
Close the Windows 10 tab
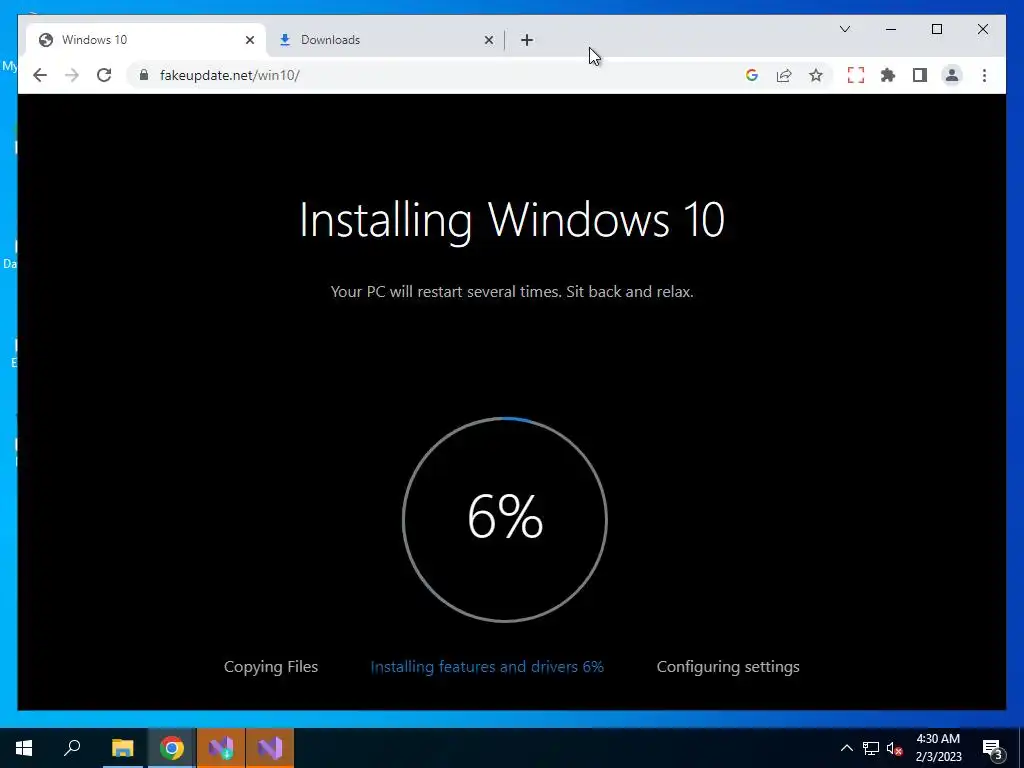pyautogui.click(x=249, y=40)
